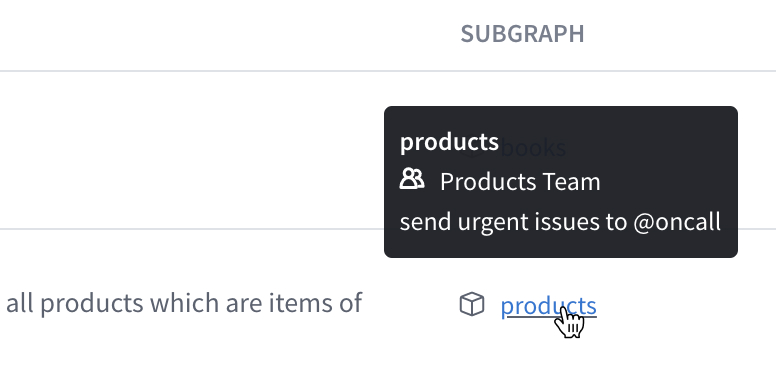Click the @oncall mention in the tooltip

click(x=677, y=222)
